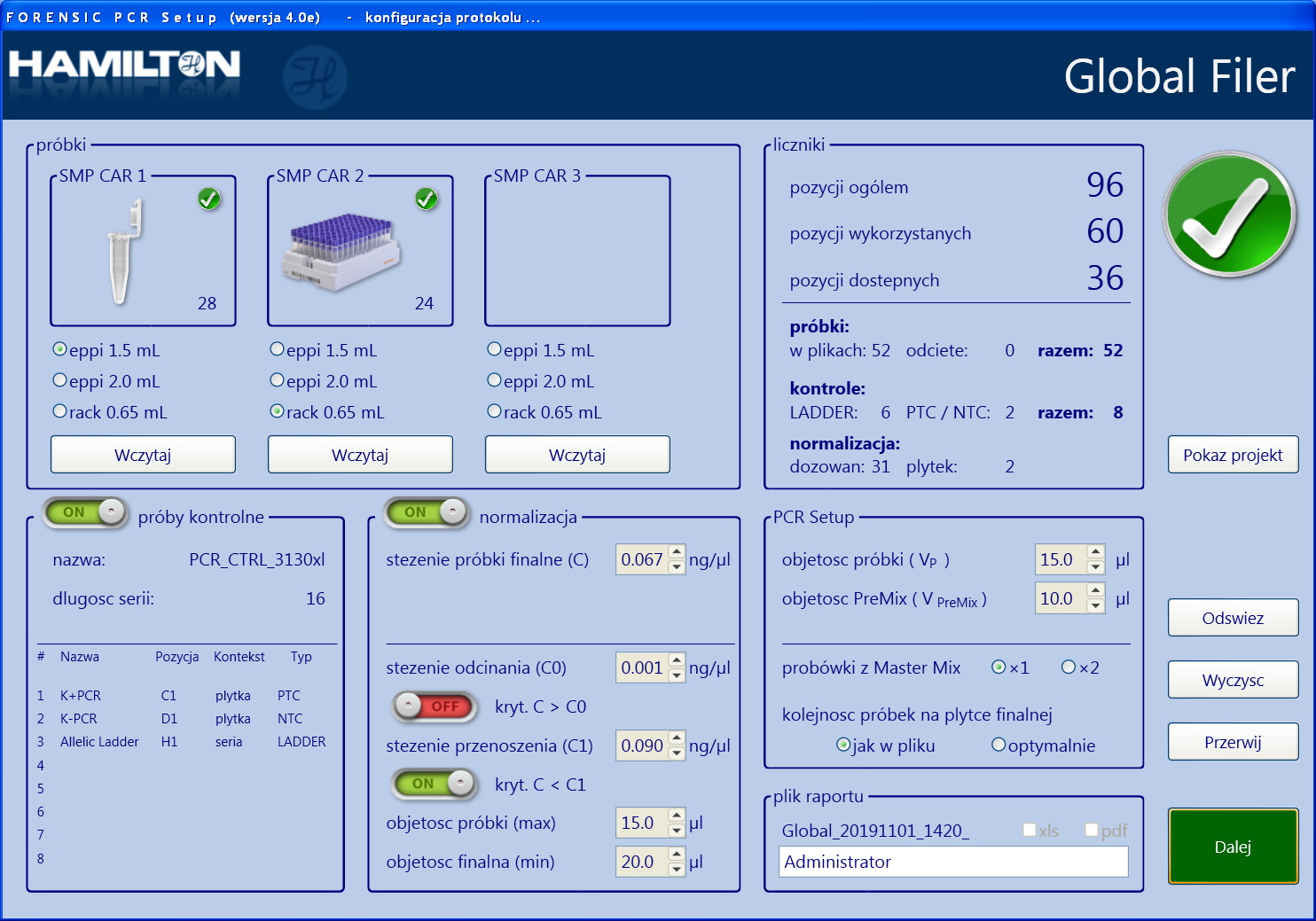Click Wczytaj under SMP CAR 3
The height and width of the screenshot is (921, 1316).
[577, 455]
